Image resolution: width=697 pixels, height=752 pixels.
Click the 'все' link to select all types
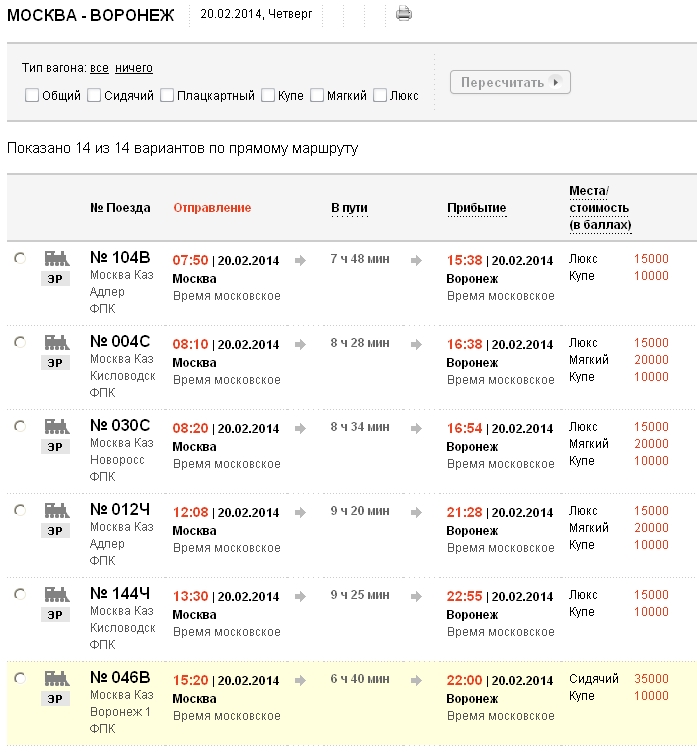click(x=99, y=68)
